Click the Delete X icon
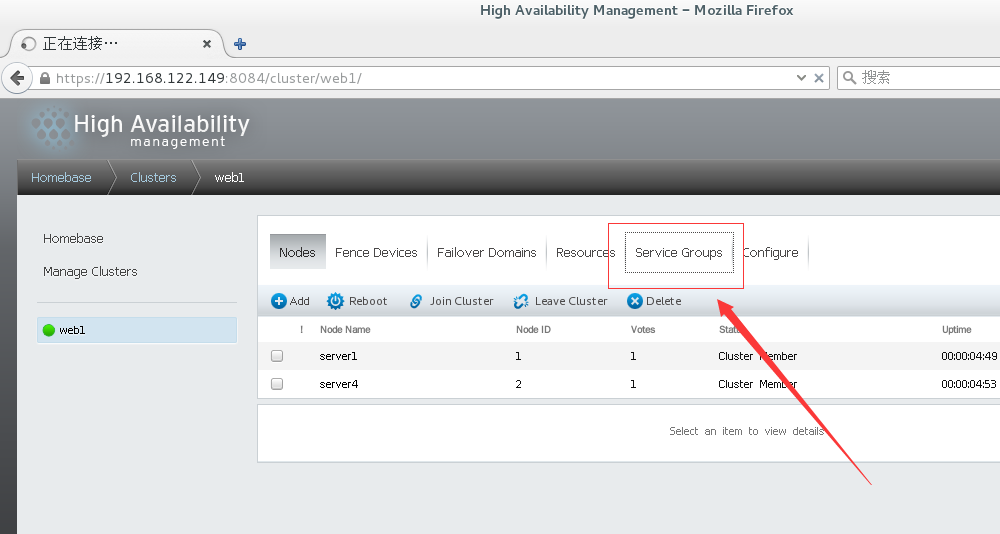Image resolution: width=1000 pixels, height=534 pixels. point(634,301)
